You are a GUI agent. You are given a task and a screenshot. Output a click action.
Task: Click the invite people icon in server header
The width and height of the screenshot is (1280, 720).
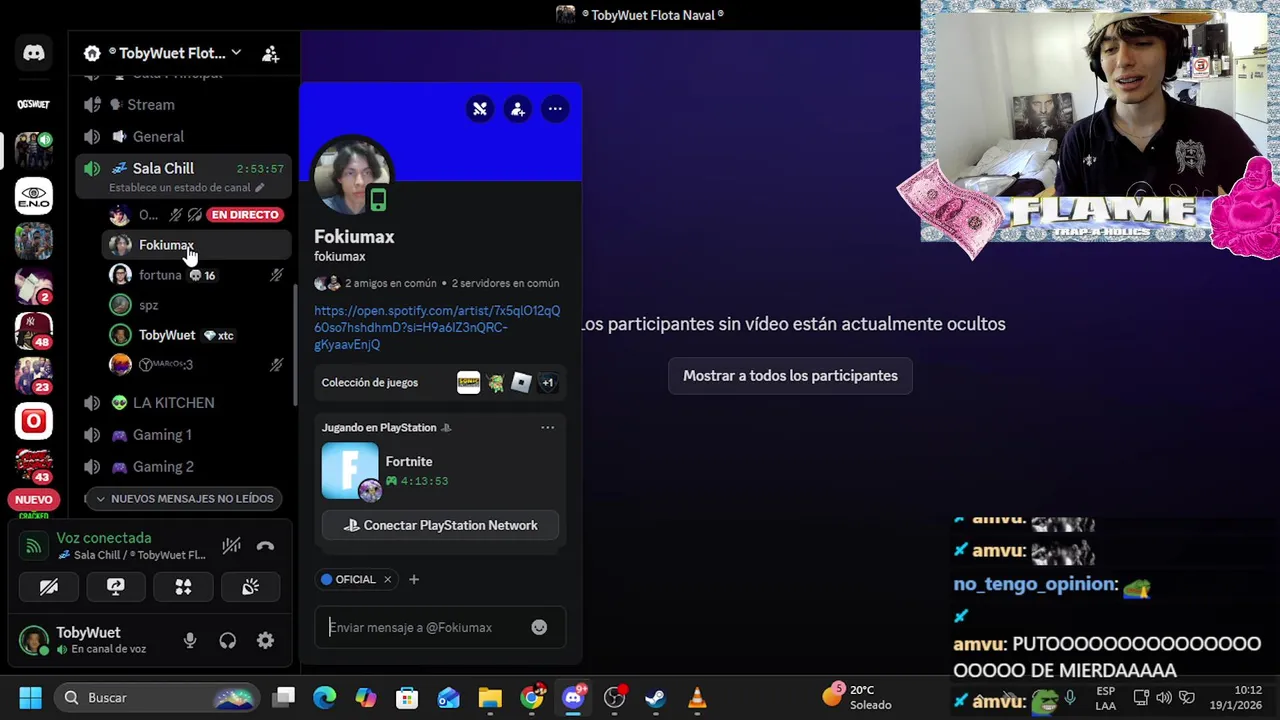coord(270,54)
